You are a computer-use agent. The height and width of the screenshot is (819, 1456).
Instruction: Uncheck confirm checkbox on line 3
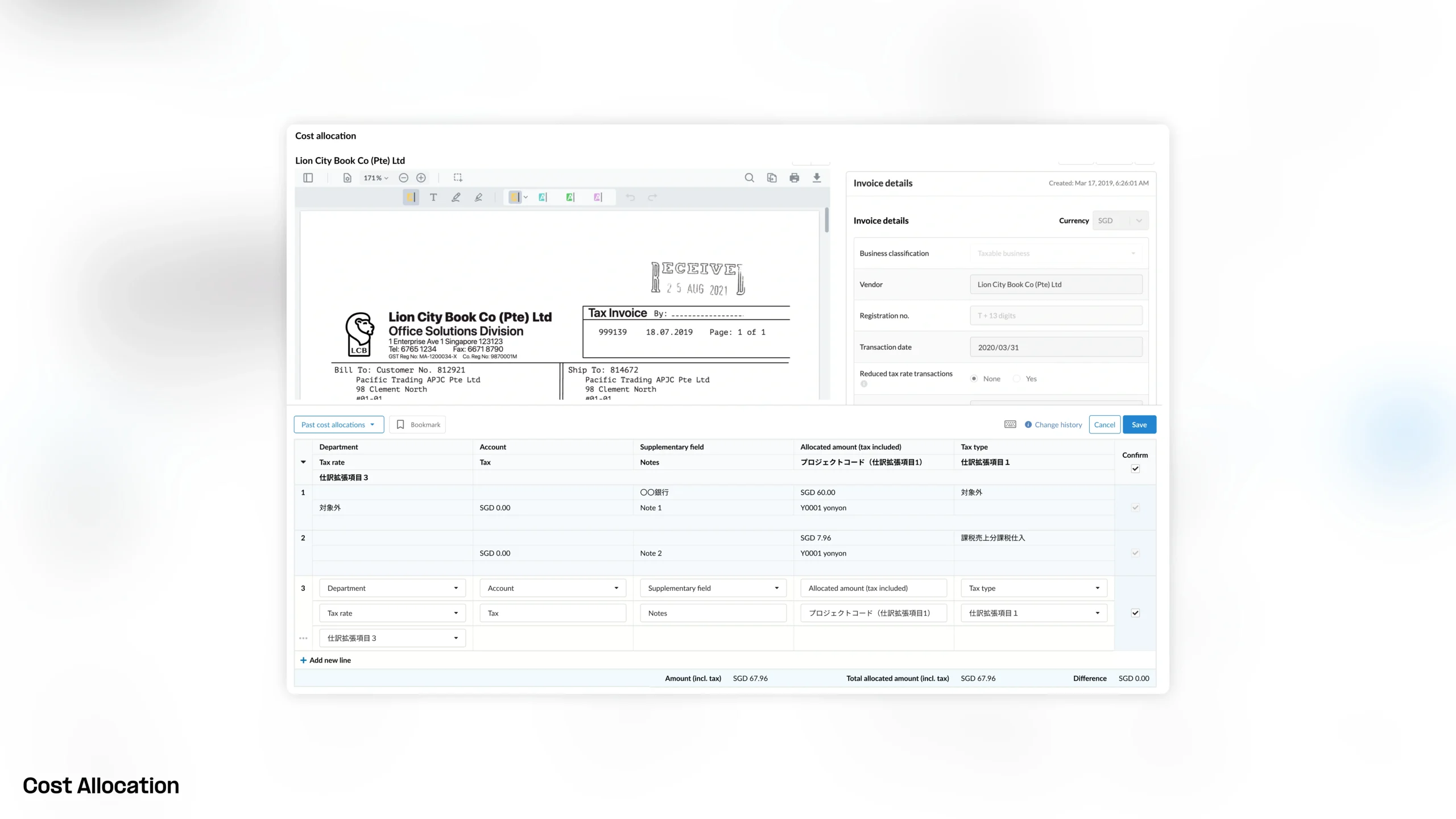[x=1135, y=613]
